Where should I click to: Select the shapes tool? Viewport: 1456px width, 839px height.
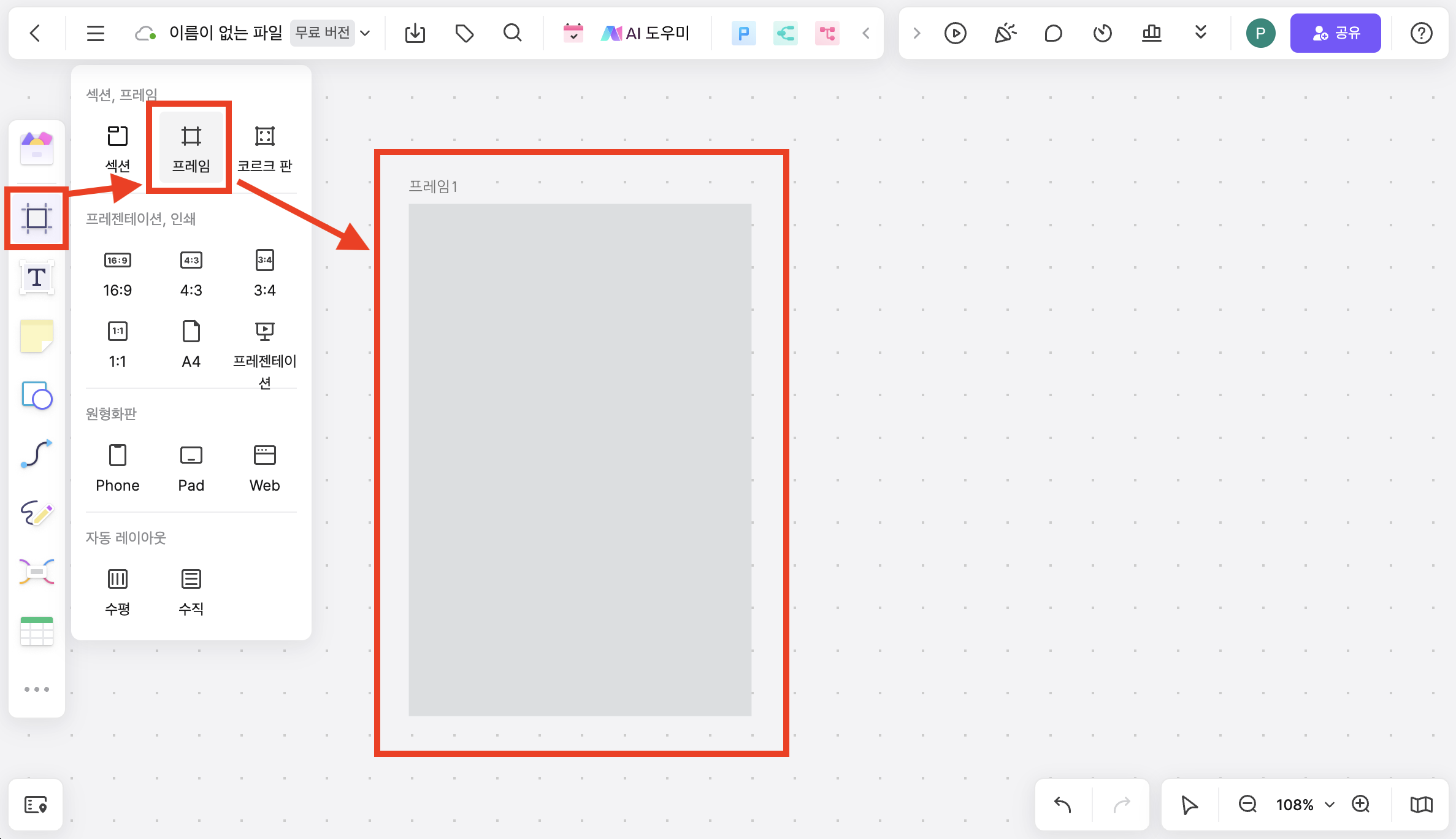pyautogui.click(x=37, y=396)
